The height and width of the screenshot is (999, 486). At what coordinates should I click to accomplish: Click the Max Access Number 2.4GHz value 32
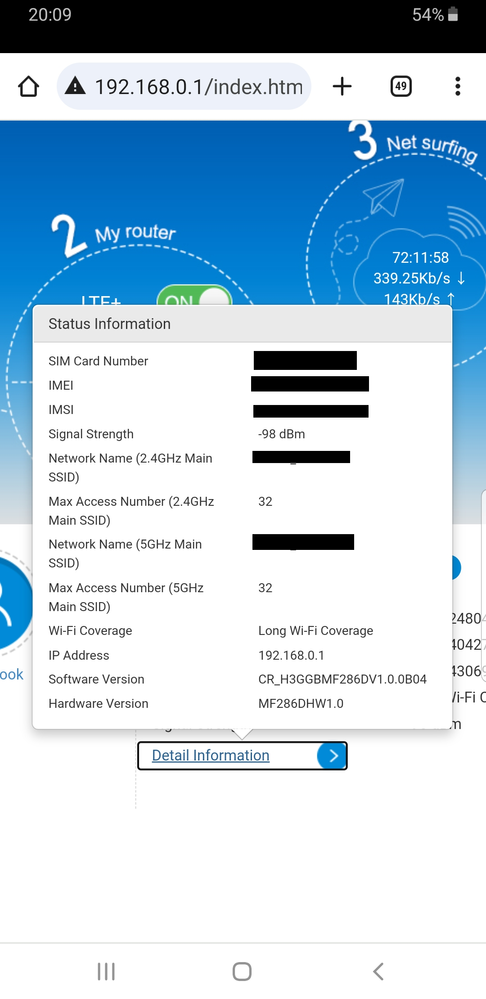(265, 501)
